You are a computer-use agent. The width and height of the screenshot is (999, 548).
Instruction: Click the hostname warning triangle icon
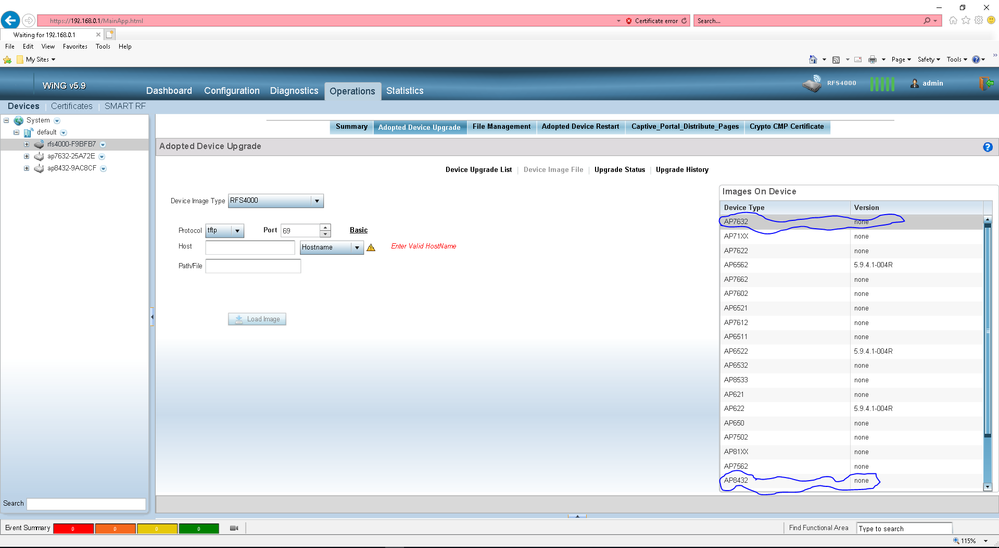(371, 247)
